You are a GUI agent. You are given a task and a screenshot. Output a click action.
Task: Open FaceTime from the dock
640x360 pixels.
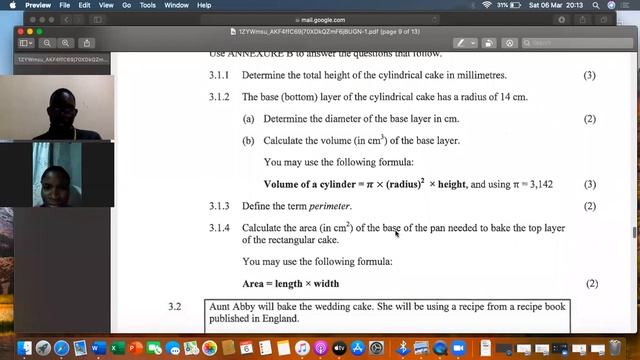coord(154,348)
